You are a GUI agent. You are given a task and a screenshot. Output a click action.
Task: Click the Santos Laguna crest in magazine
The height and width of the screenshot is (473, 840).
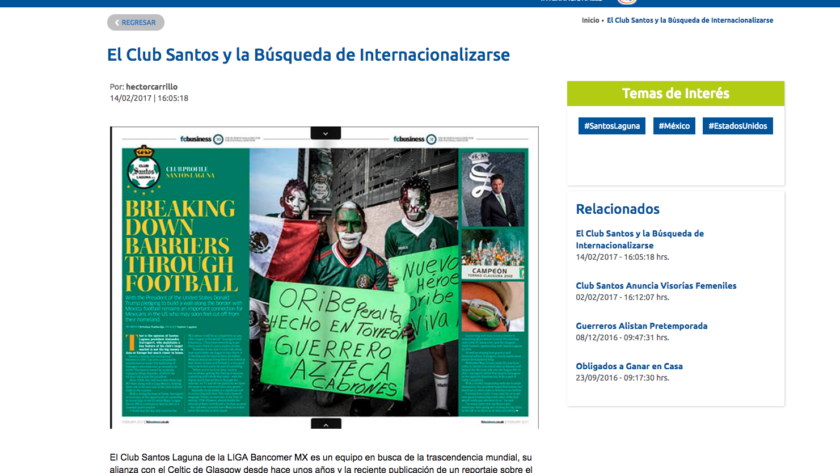[143, 172]
